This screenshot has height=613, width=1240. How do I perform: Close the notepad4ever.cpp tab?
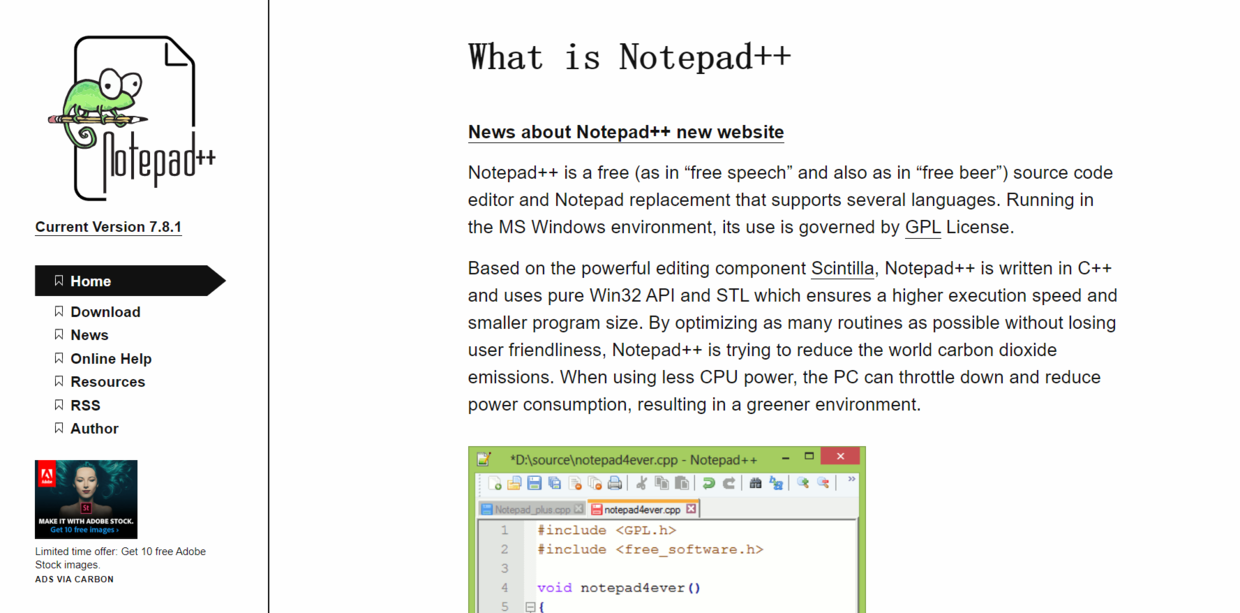pos(691,508)
